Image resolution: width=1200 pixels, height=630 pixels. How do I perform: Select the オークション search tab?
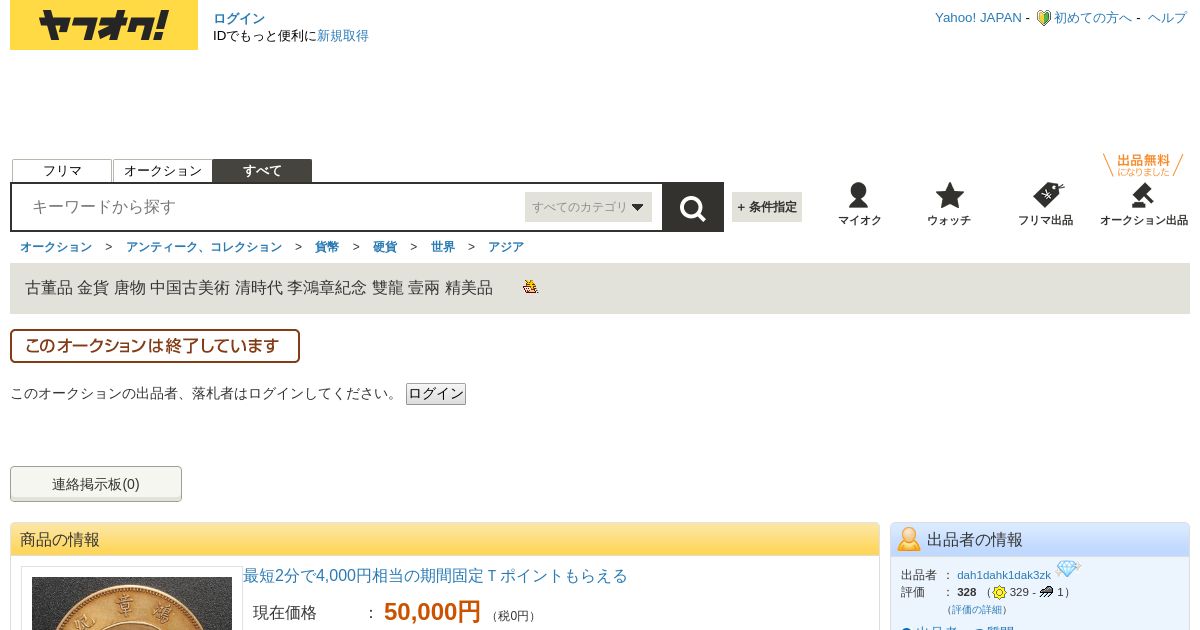[163, 171]
